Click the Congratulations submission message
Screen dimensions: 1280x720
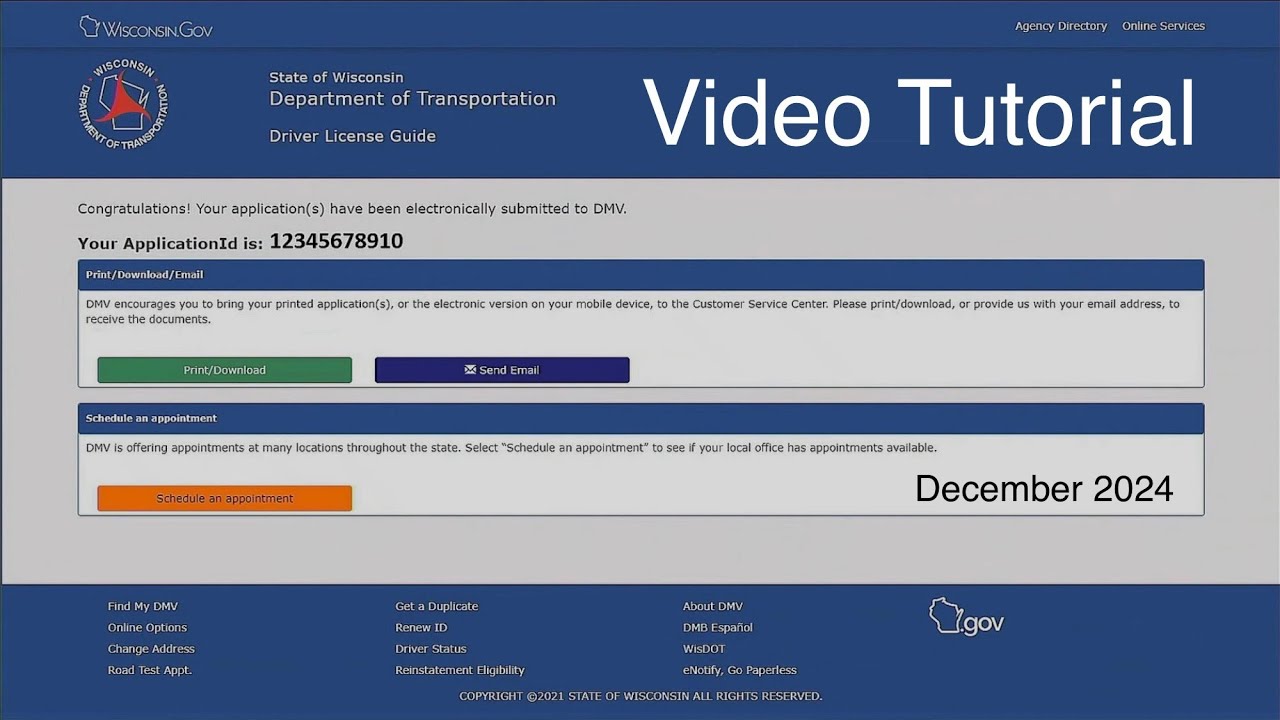(352, 209)
